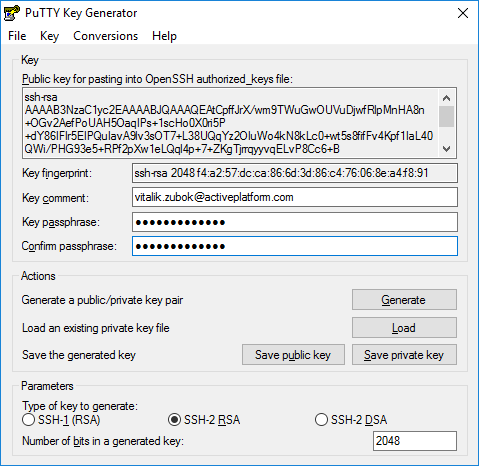Click the PuTTY Key Generator title bar icon

click(x=11, y=13)
